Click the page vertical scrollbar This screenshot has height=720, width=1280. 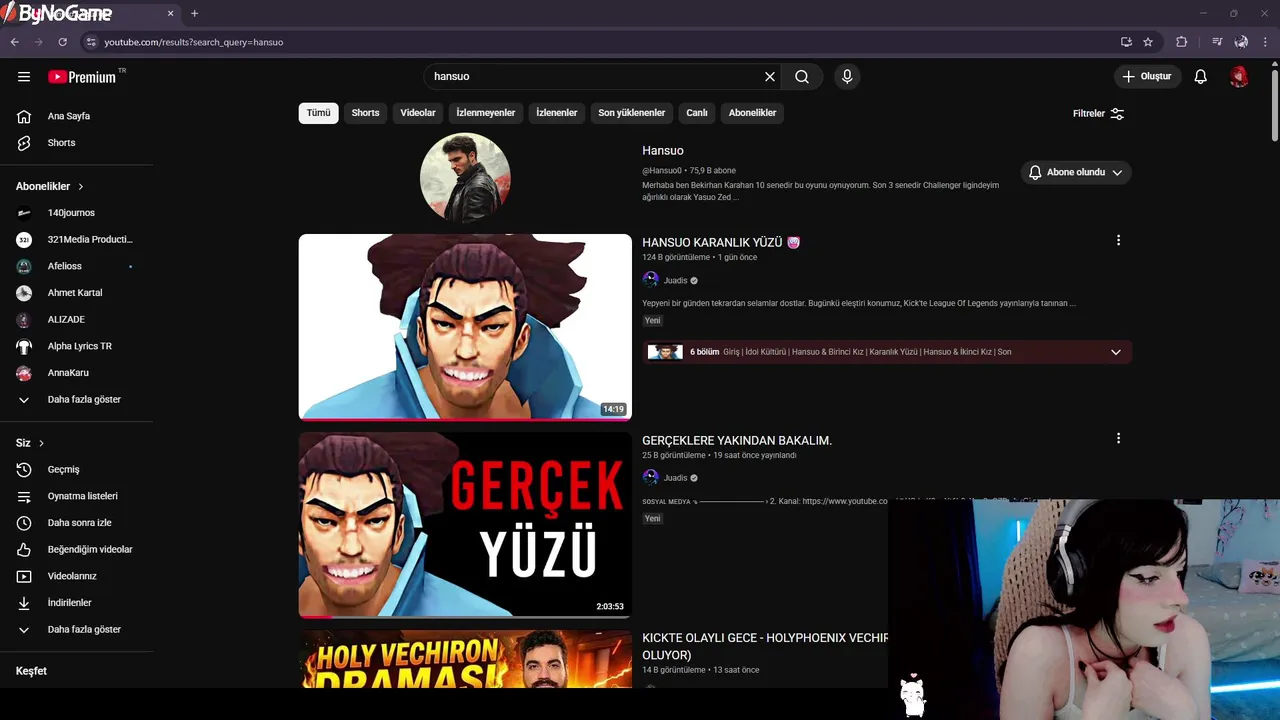tap(1274, 103)
